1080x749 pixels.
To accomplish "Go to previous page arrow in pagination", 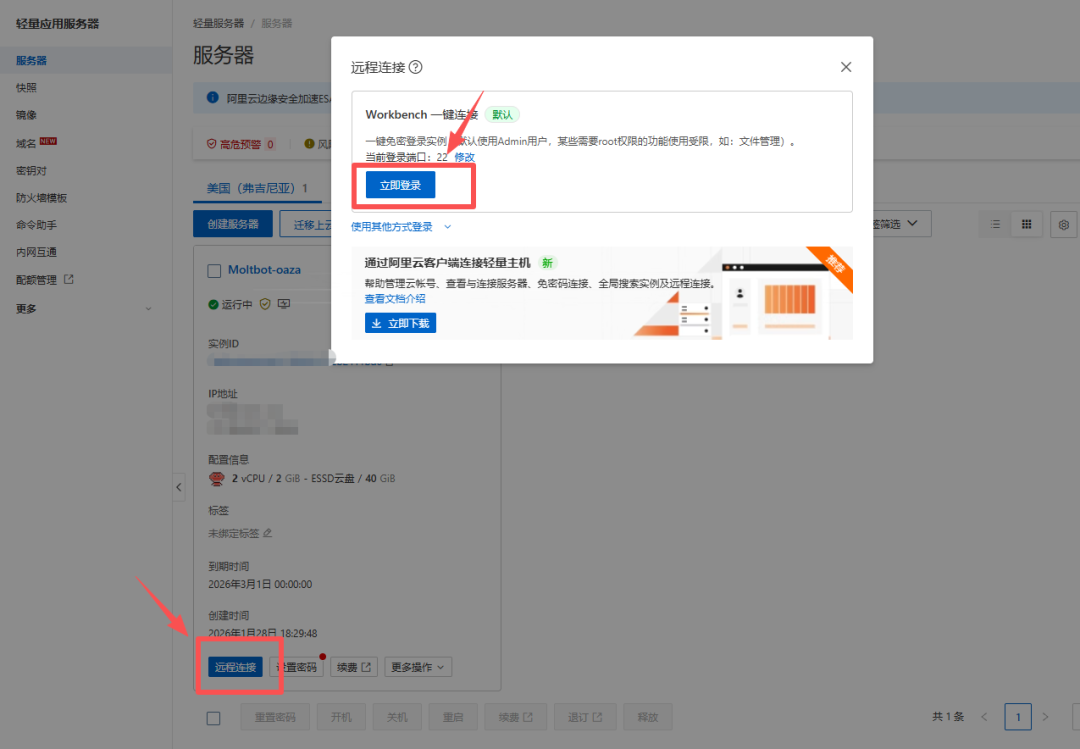I will tap(984, 717).
